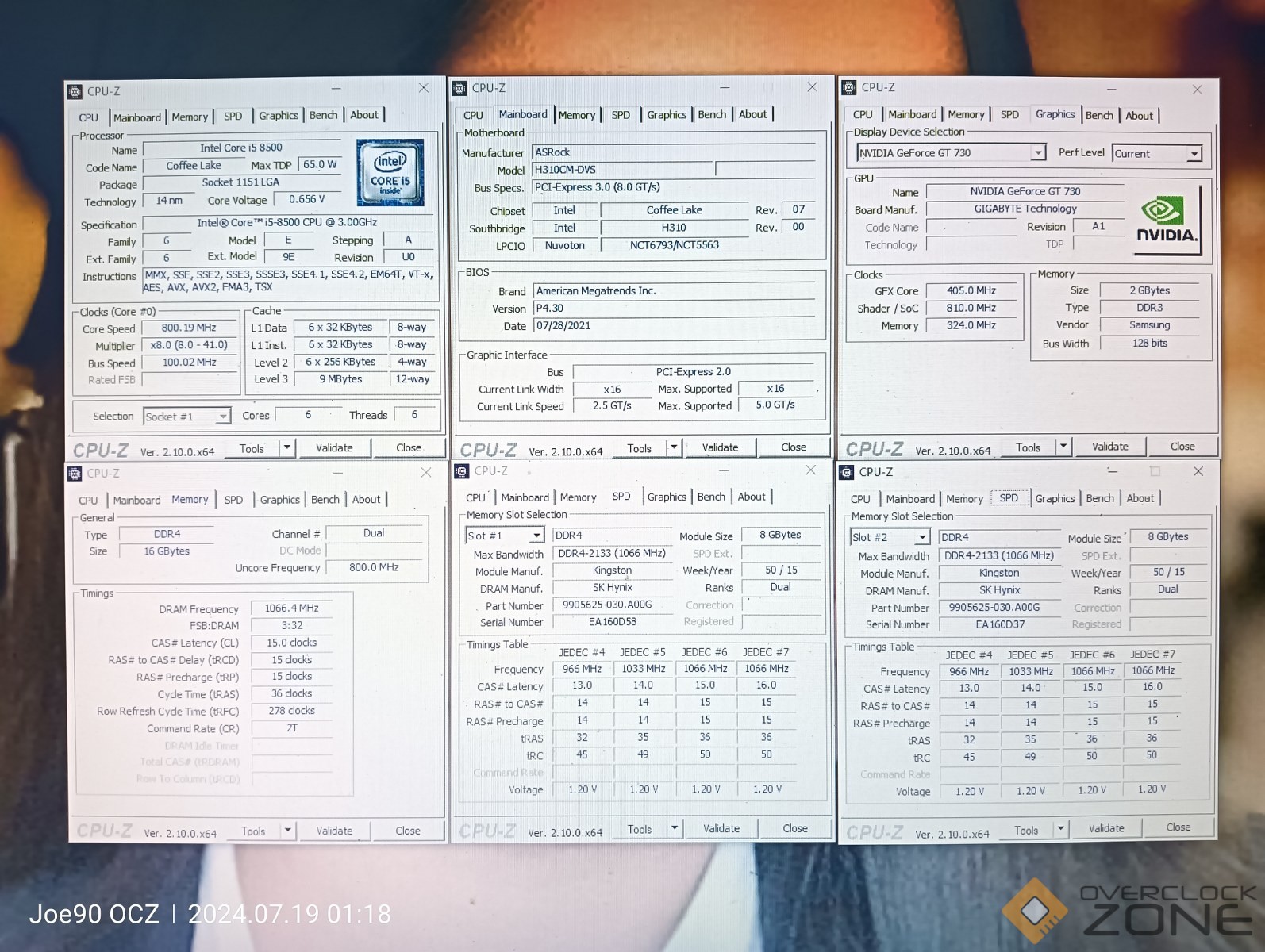Image resolution: width=1265 pixels, height=952 pixels.
Task: Expand Tools arrow in Slot #1 SPD window
Action: 674,828
